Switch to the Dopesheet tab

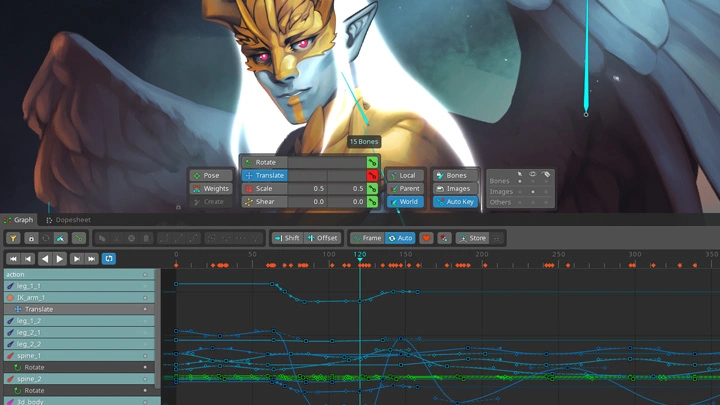click(x=68, y=220)
